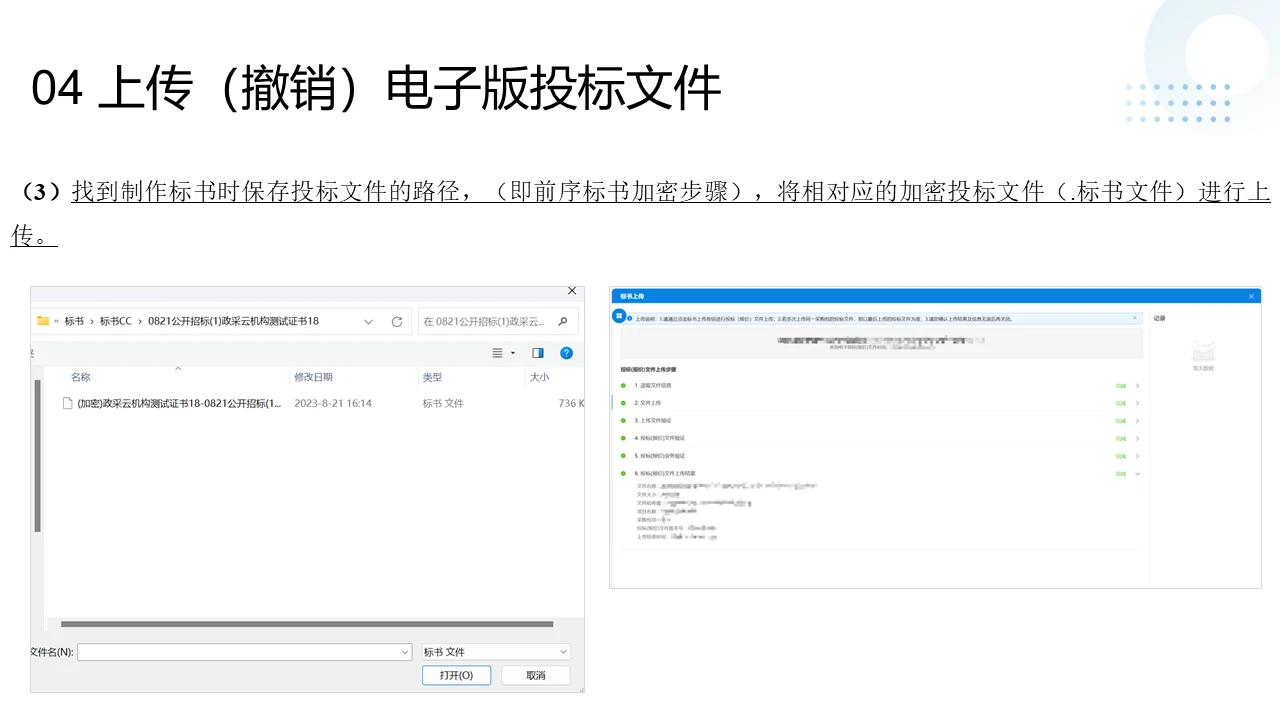The image size is (1280, 720).
Task: Open Explorer help via the blue question mark icon
Action: pos(566,353)
